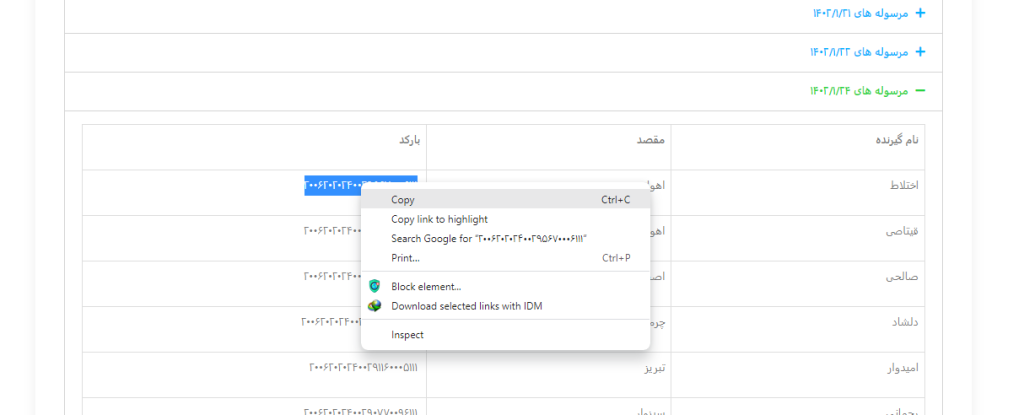
Task: Click the barcode in the امیدوار row
Action: tap(363, 367)
